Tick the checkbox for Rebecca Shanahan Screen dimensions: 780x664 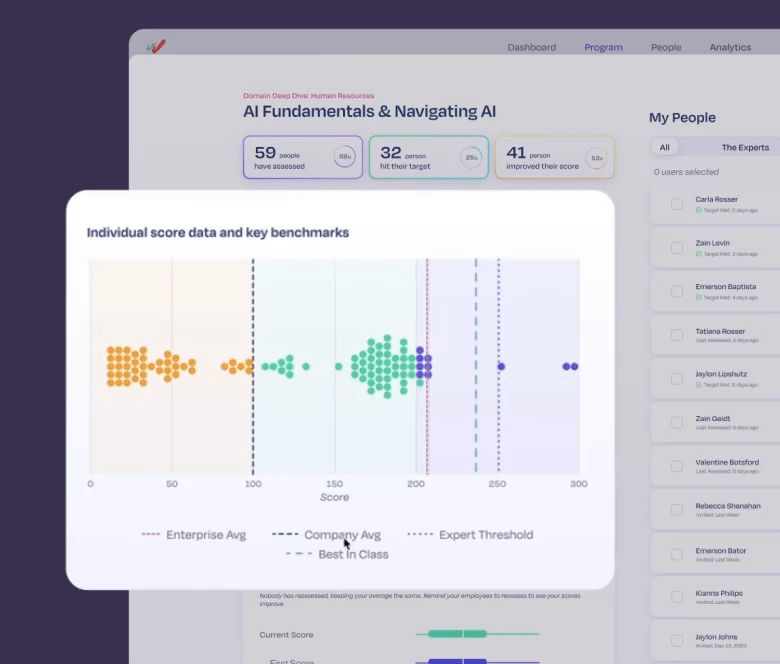677,510
